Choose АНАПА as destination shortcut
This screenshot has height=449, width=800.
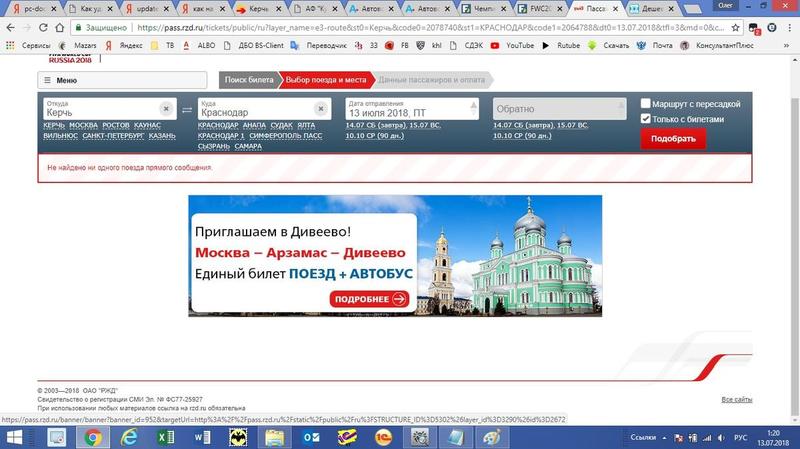pos(254,126)
